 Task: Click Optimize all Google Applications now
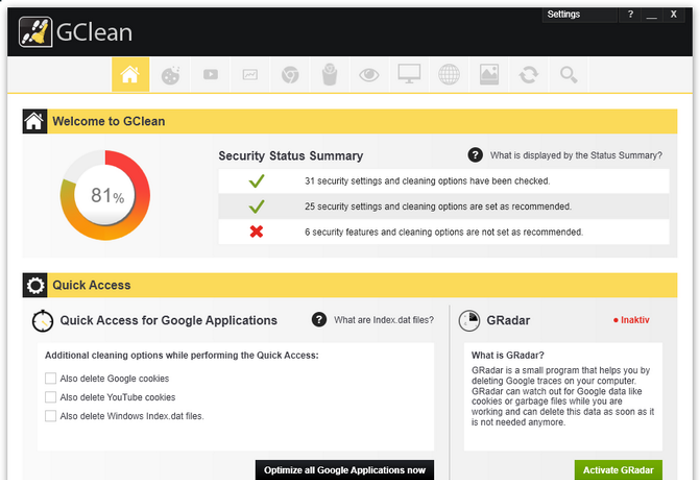(x=345, y=470)
